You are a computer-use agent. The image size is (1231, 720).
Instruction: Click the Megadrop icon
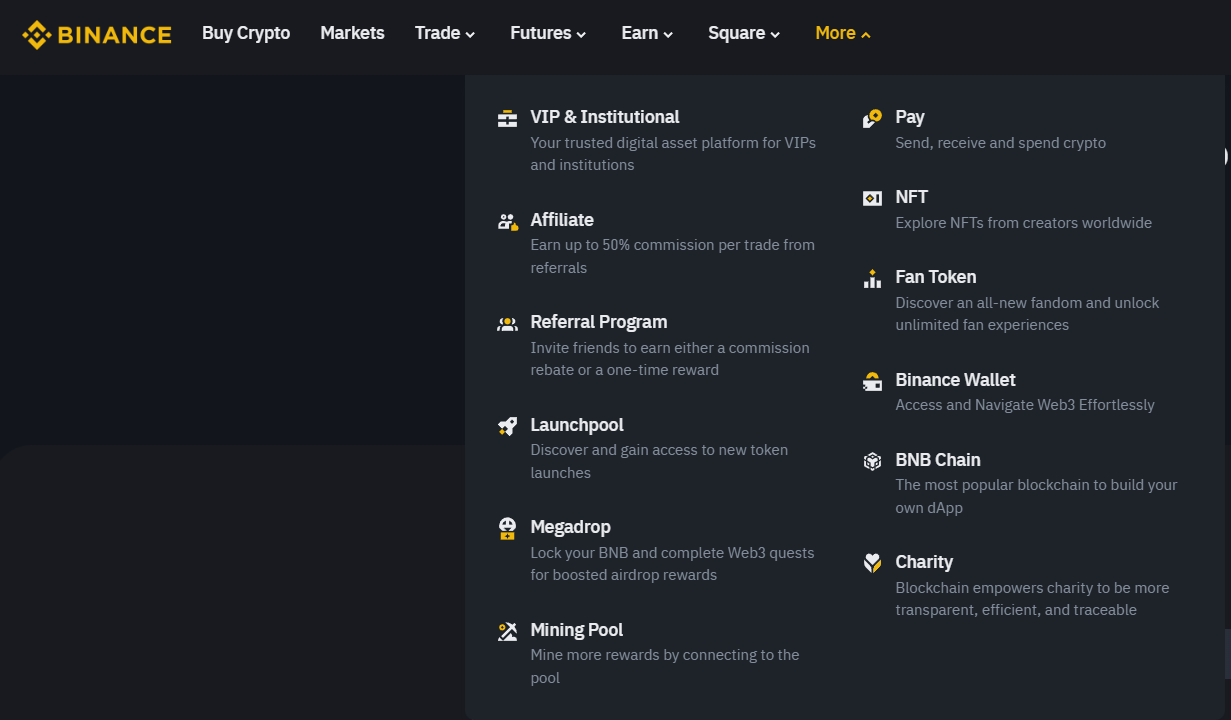pyautogui.click(x=507, y=529)
